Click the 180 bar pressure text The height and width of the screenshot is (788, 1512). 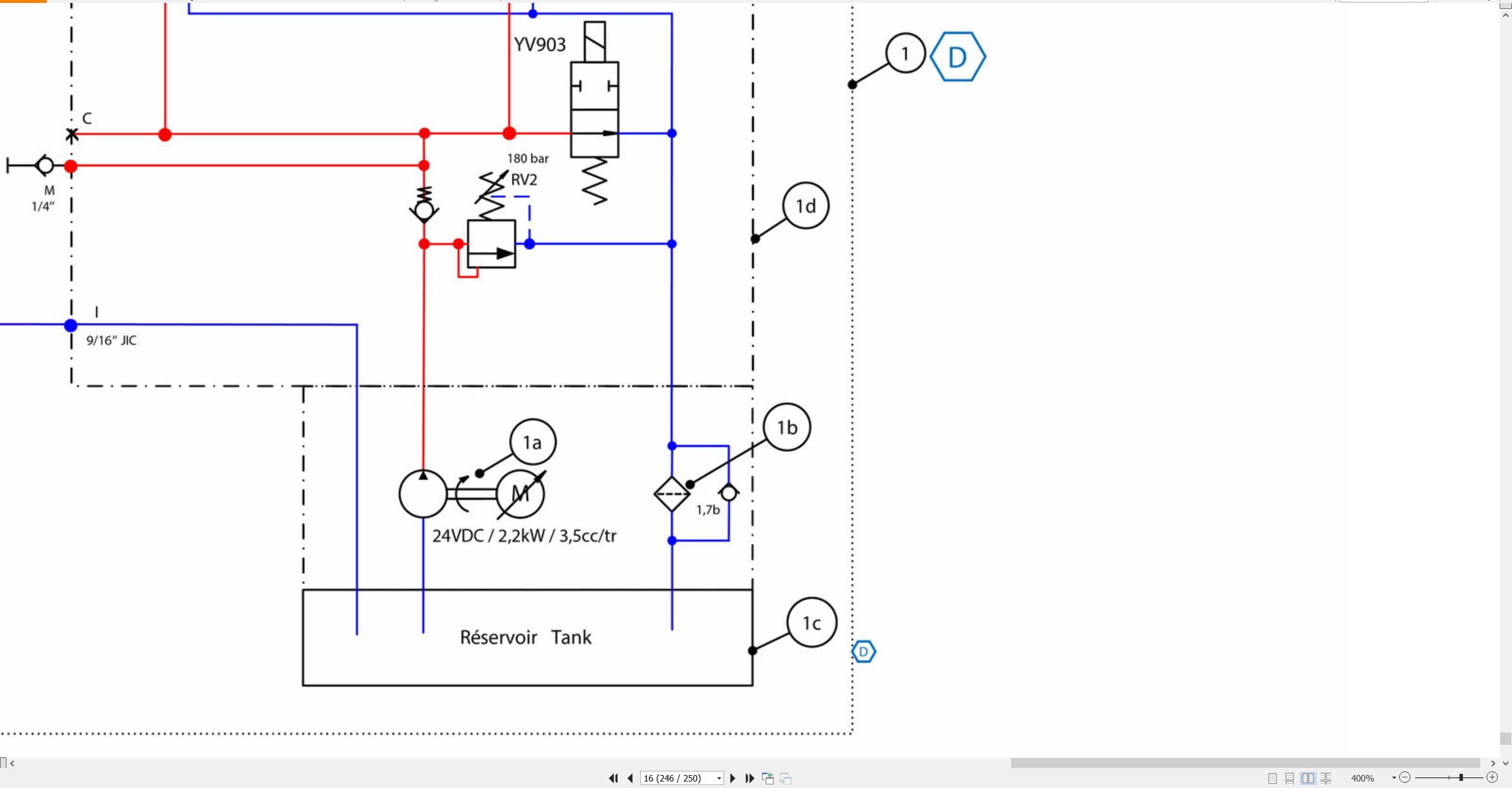click(528, 158)
